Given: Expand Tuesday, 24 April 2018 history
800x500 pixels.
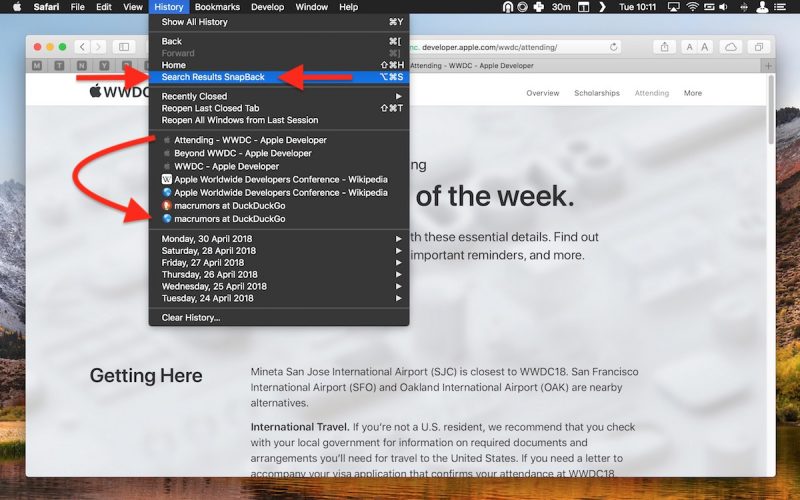Looking at the screenshot, I should [x=279, y=298].
